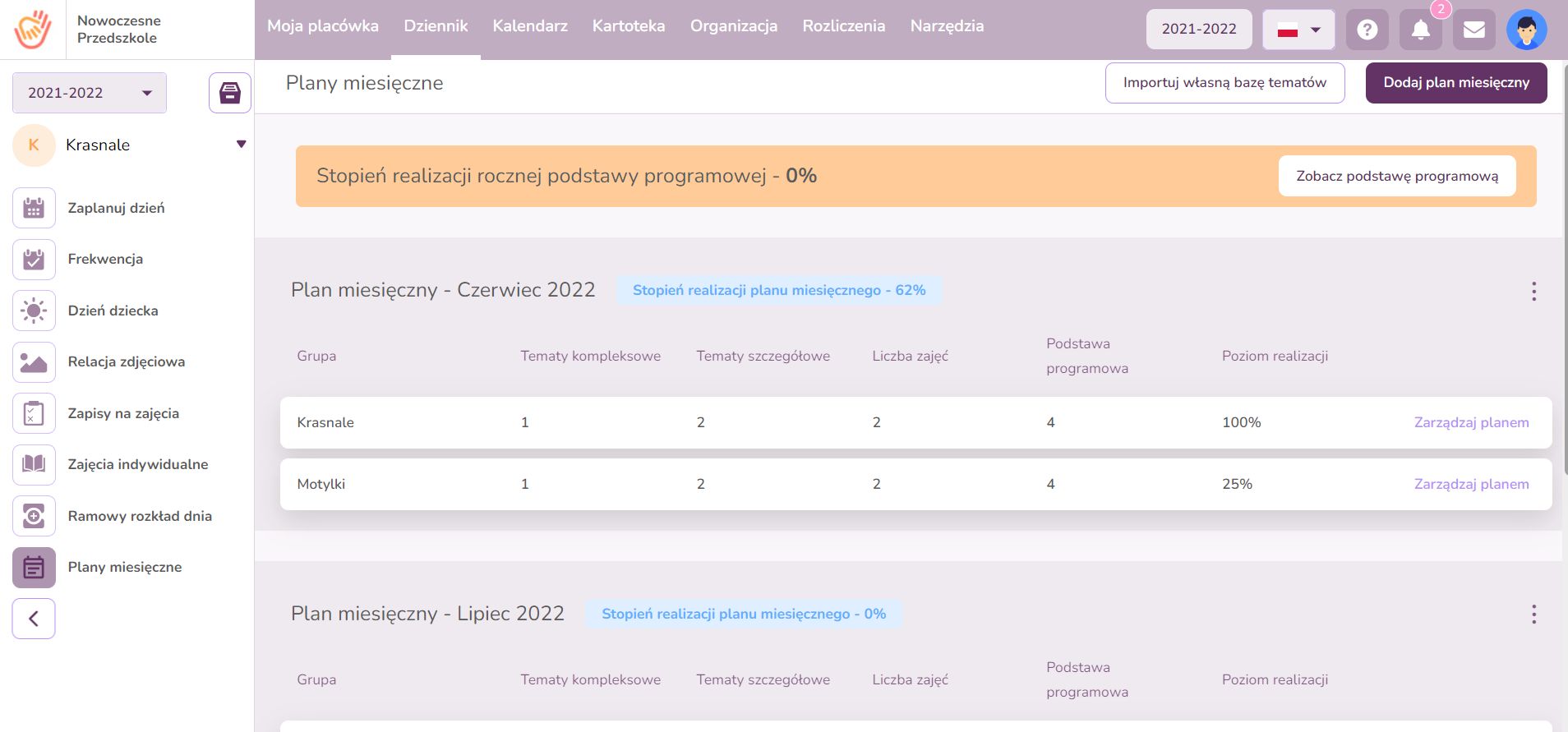
Task: Select the Relacja zdjęciowa photo icon
Action: 34,362
